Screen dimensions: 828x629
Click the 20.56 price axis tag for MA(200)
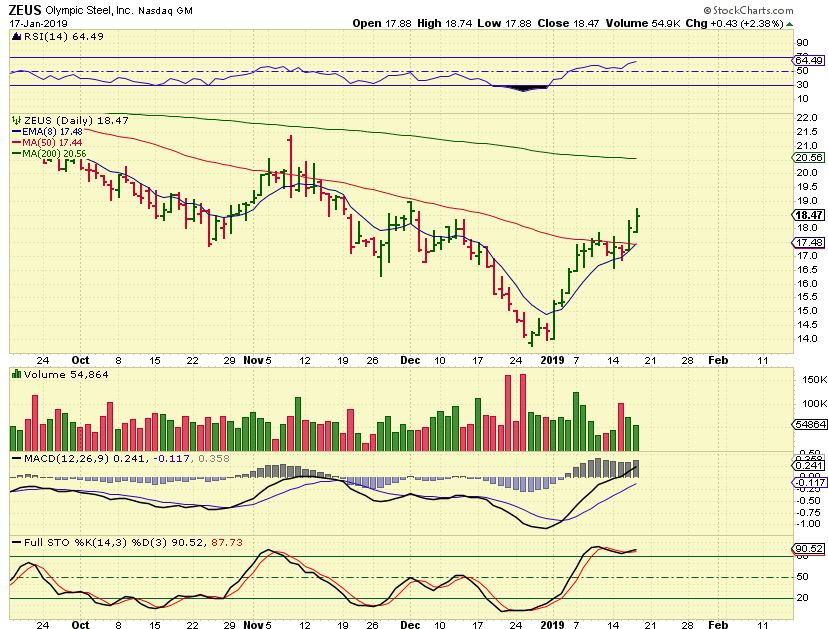[808, 158]
